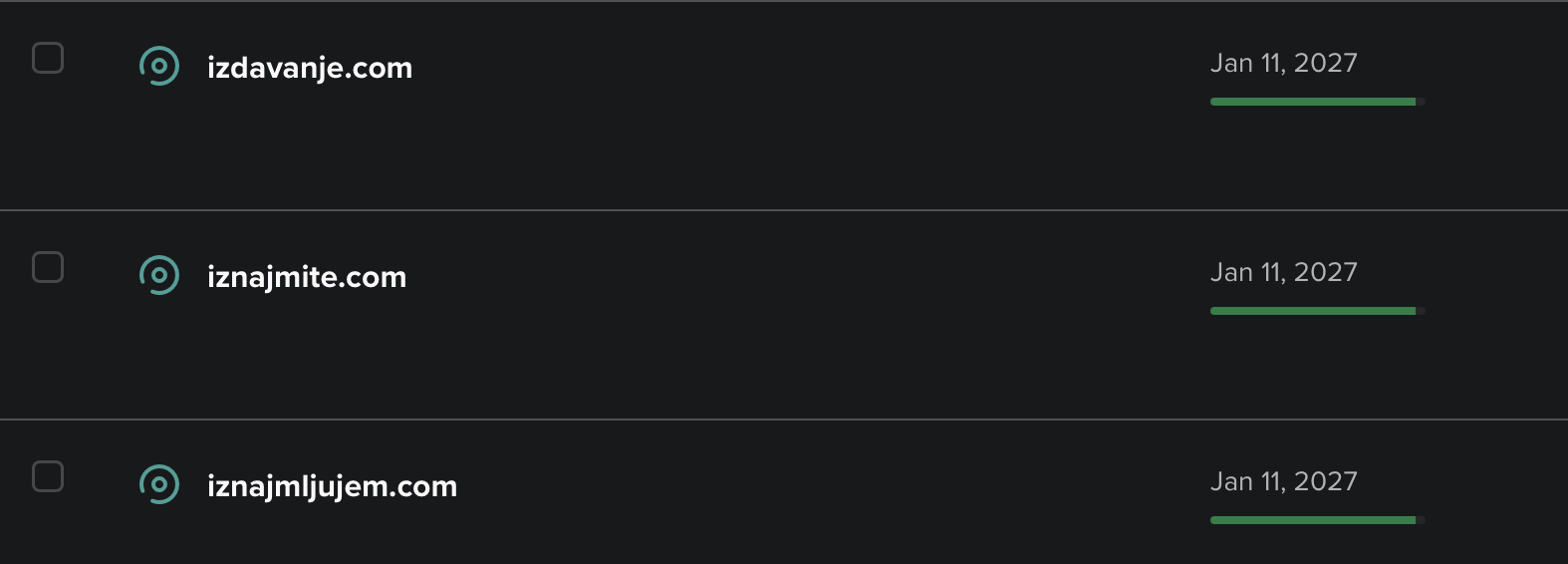Check the iznajmljujem.com row checkbox
The height and width of the screenshot is (564, 1568).
point(48,476)
